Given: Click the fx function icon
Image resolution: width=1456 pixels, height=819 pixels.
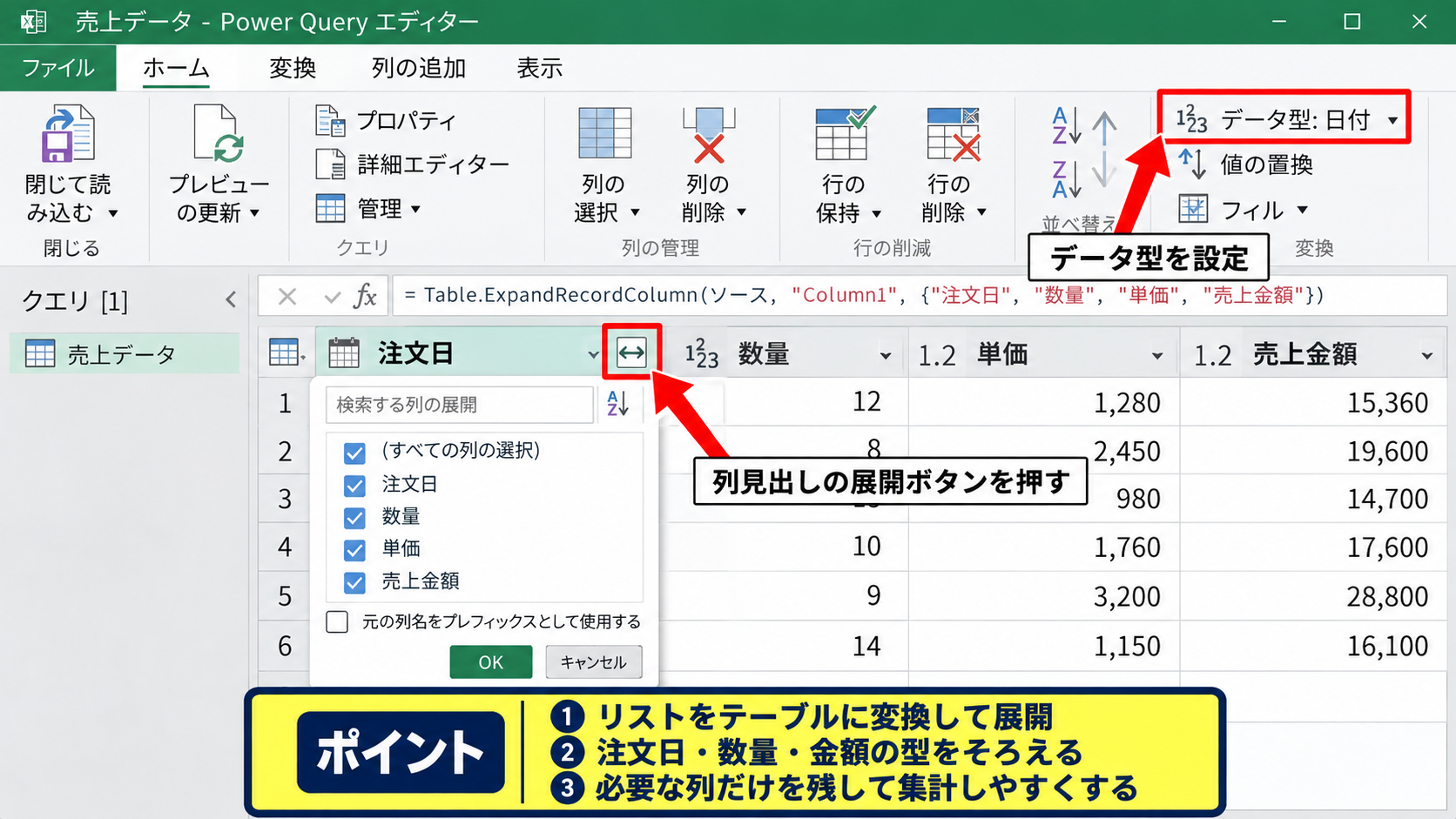Looking at the screenshot, I should [x=366, y=296].
